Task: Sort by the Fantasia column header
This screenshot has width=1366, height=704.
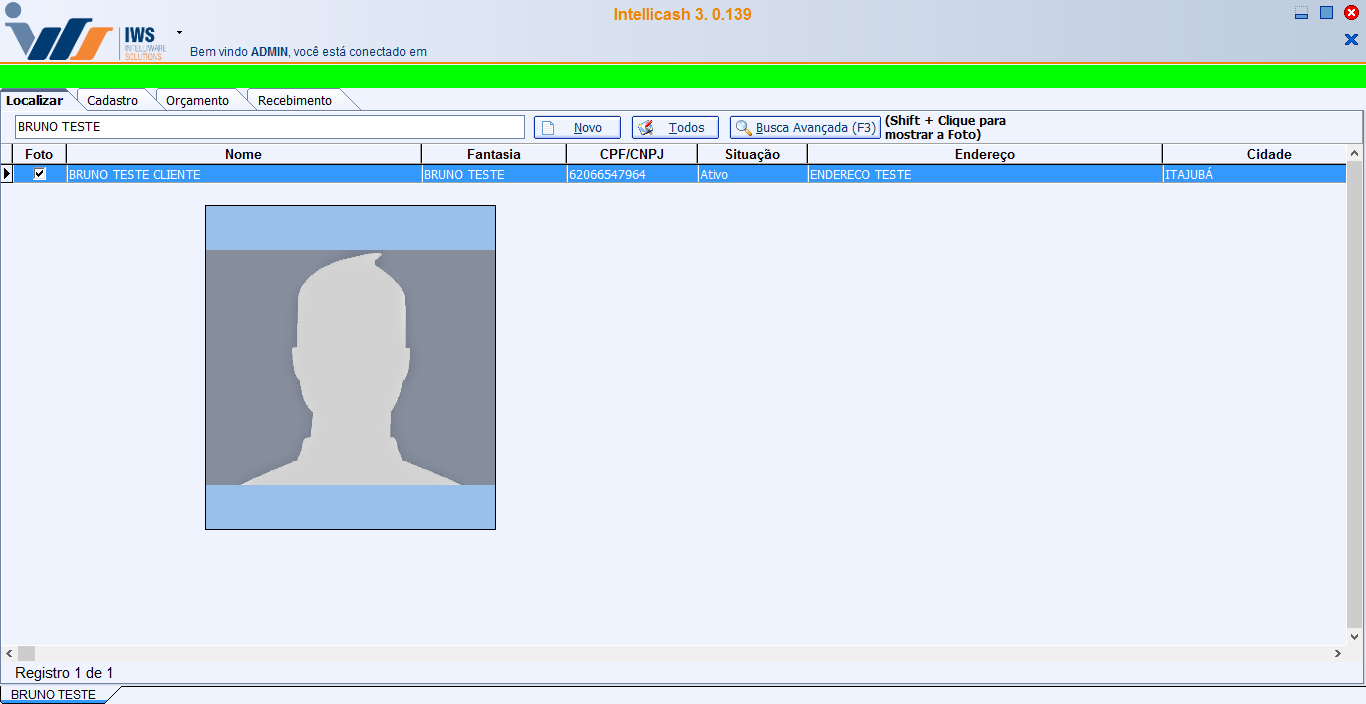Action: click(494, 154)
